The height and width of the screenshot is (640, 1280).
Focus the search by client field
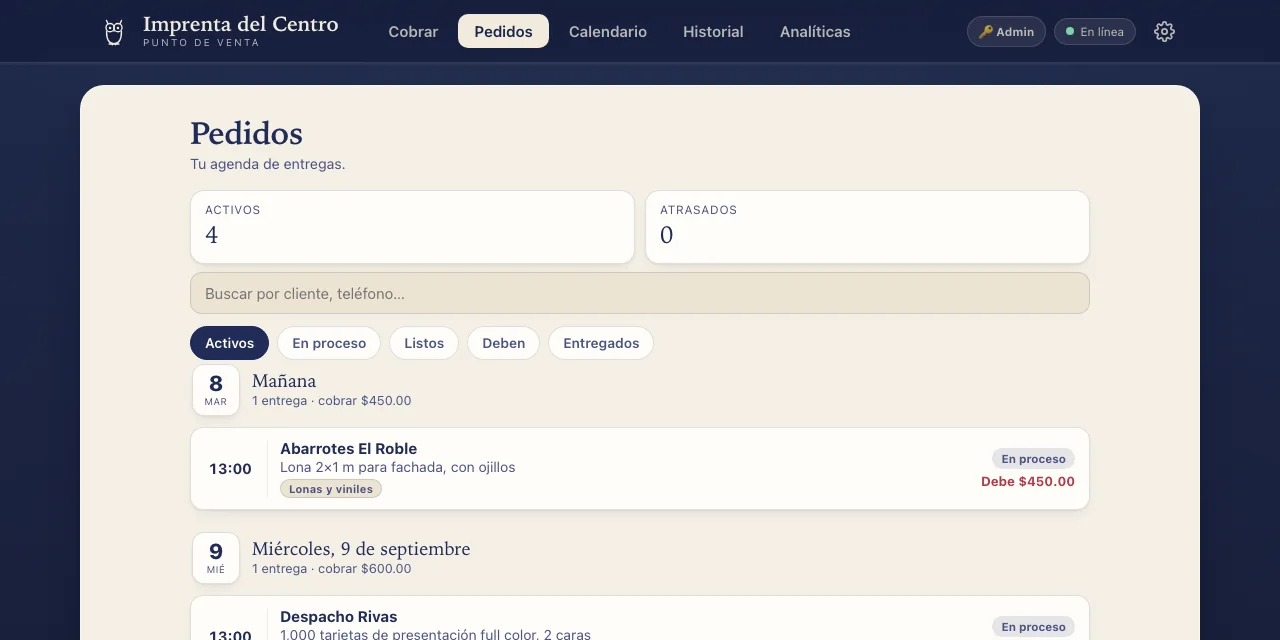[x=640, y=293]
